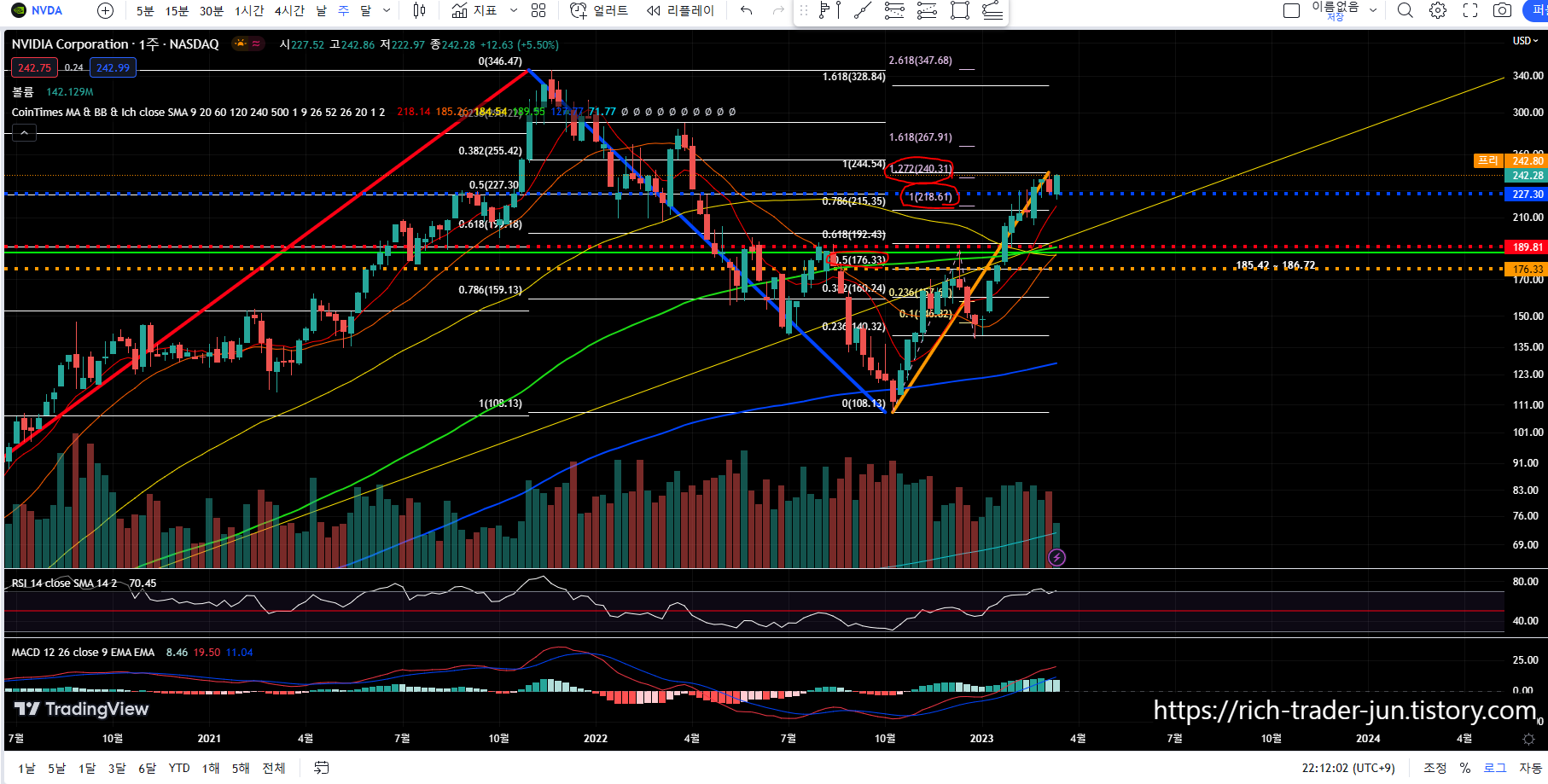Click the 242.99 buy price button
1548x784 pixels.
click(x=113, y=67)
